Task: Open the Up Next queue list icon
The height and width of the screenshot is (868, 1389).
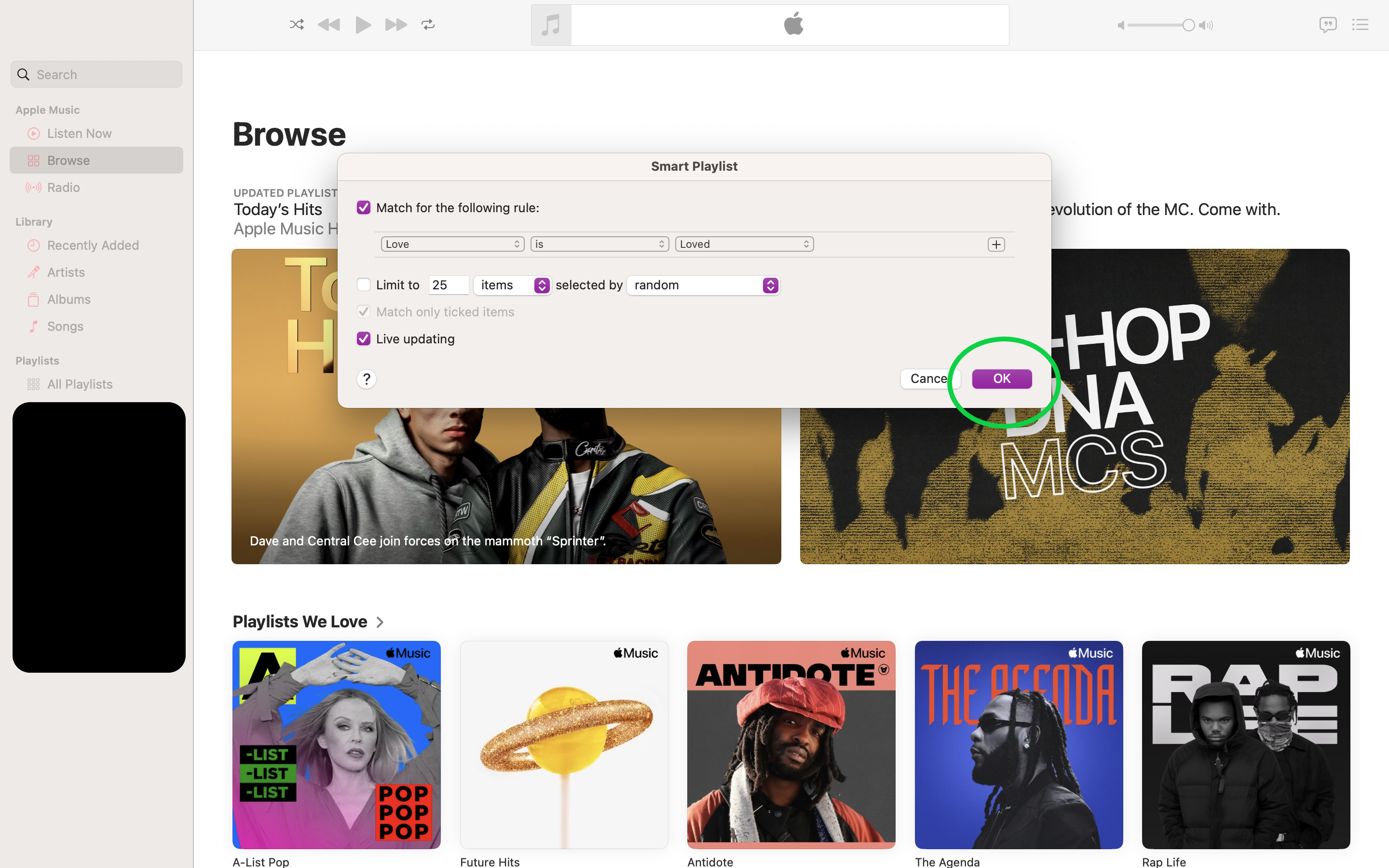Action: [1360, 25]
